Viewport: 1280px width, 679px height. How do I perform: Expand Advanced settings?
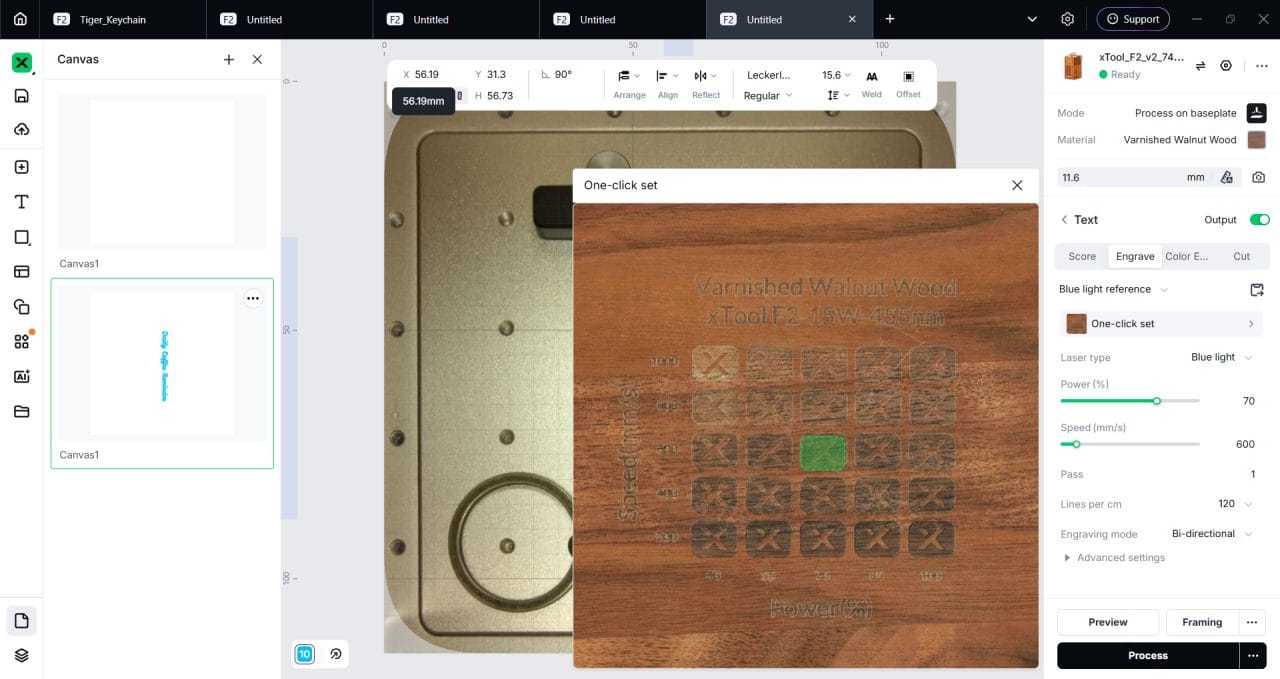[x=1114, y=557]
